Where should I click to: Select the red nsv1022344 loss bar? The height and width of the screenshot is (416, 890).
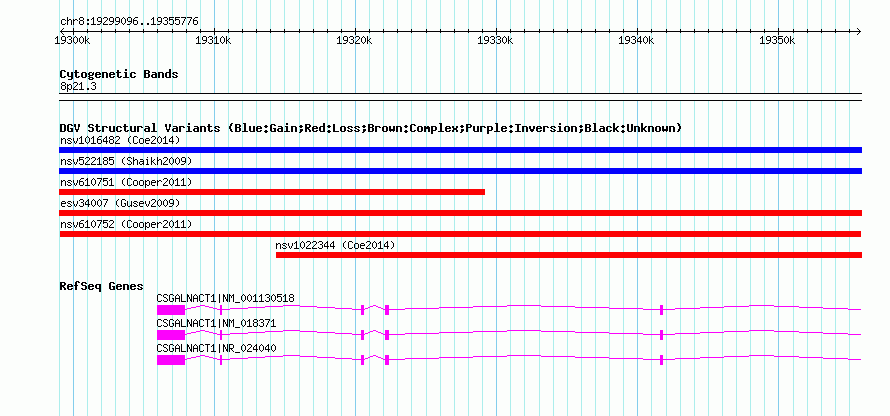click(569, 255)
